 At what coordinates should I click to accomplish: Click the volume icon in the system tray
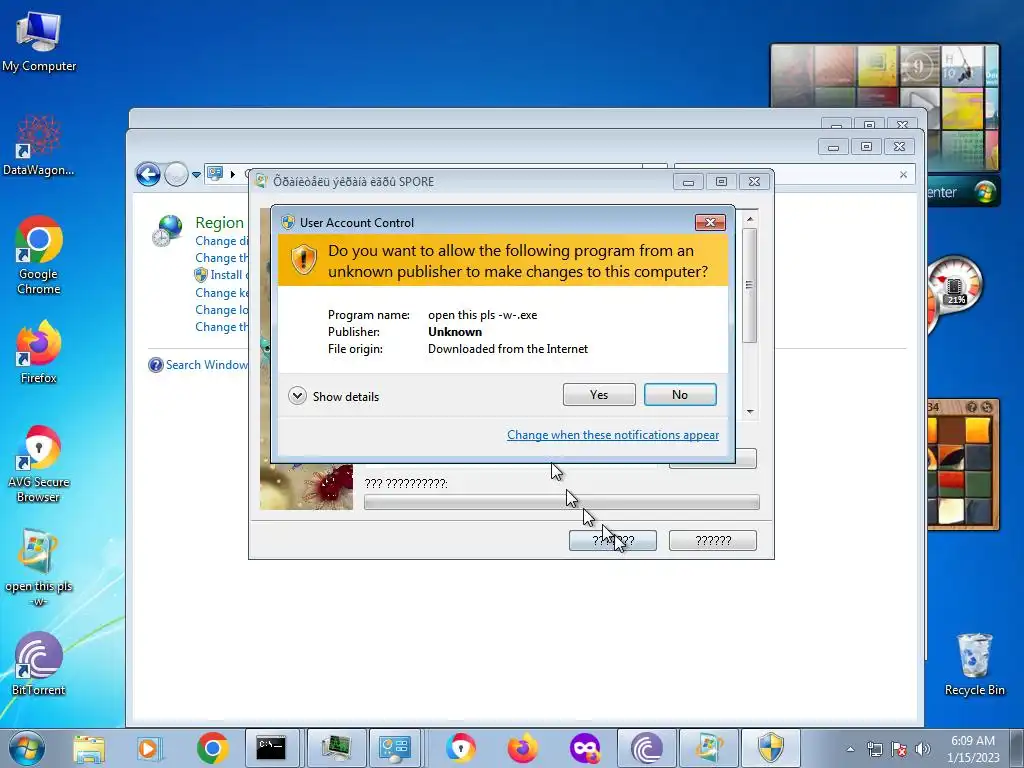[x=922, y=749]
